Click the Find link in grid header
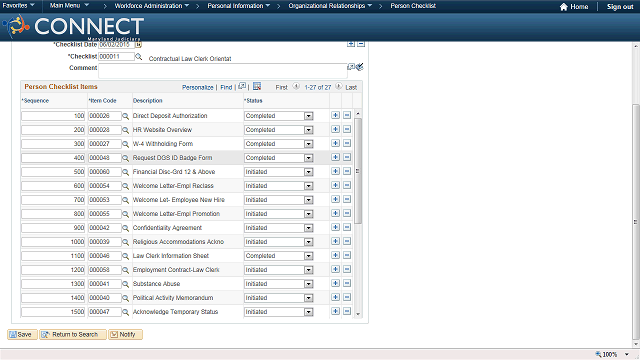This screenshot has height=360, width=640. [226, 87]
